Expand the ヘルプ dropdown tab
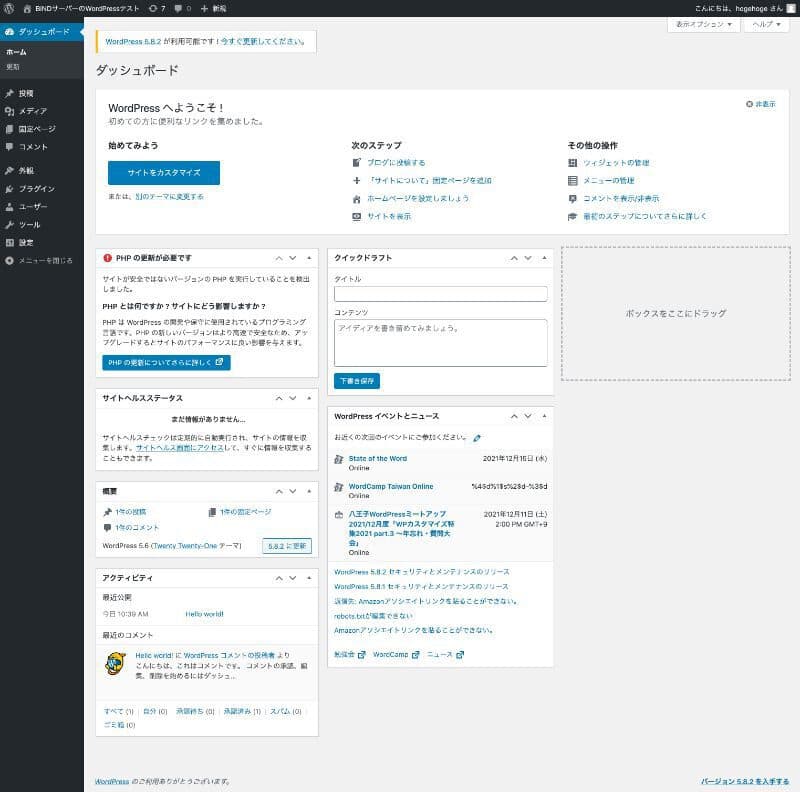 (x=767, y=23)
